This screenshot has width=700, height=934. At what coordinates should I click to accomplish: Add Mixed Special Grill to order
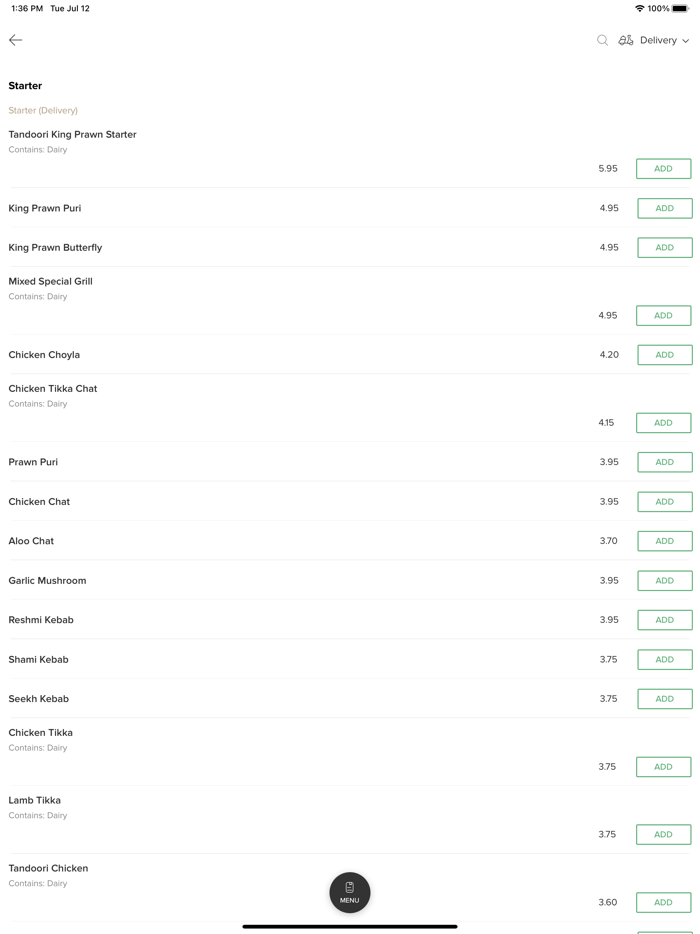663,316
